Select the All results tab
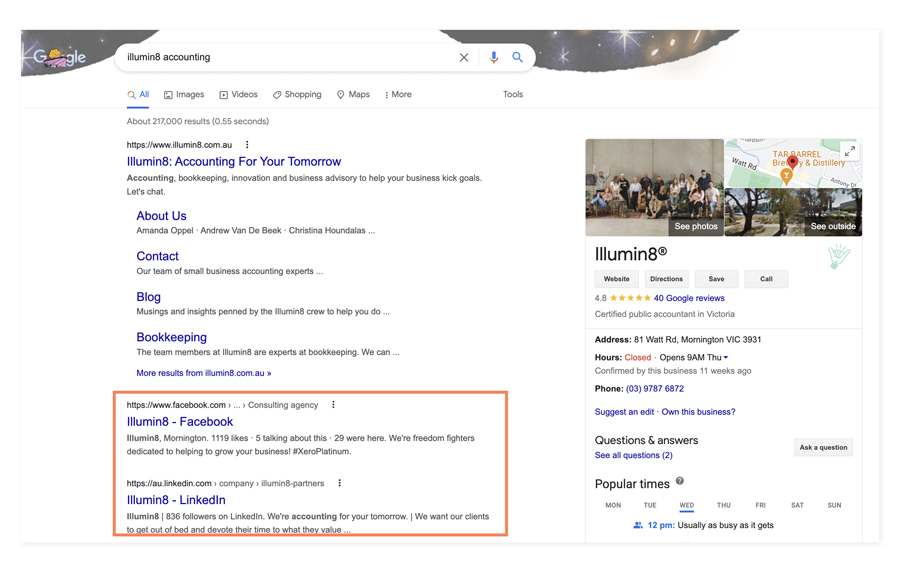The width and height of the screenshot is (900, 572). click(138, 95)
